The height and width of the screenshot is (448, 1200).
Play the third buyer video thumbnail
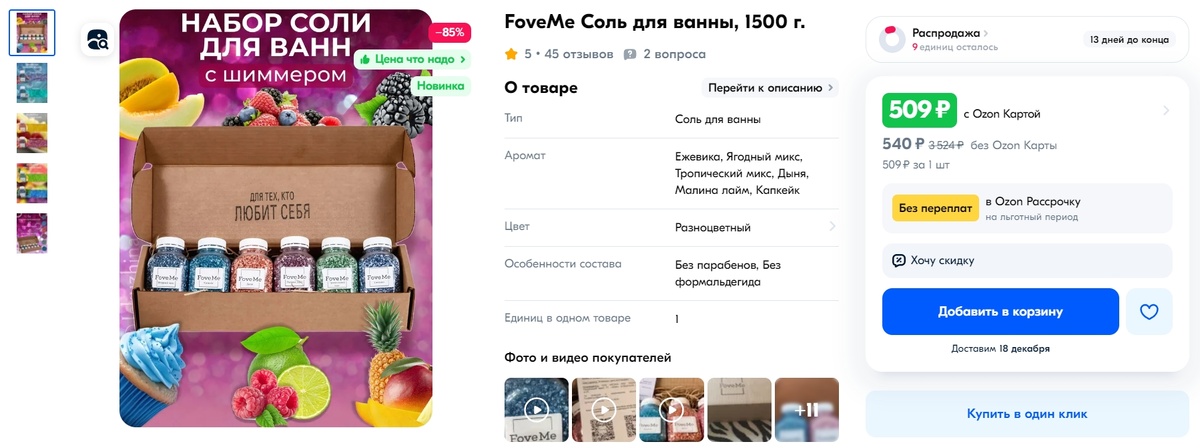(x=671, y=409)
